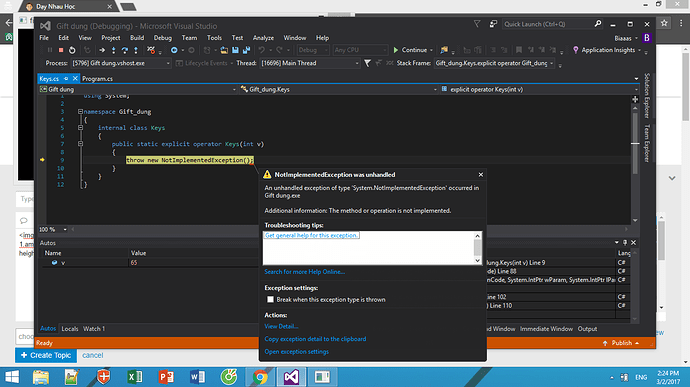Pin the Keys.cs tab
This screenshot has height=387, width=690.
(x=66, y=79)
